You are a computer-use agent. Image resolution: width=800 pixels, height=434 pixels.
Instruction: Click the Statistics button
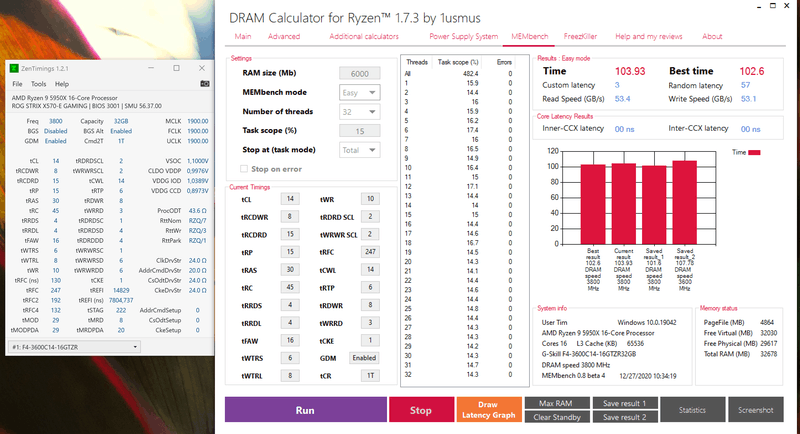pos(692,410)
